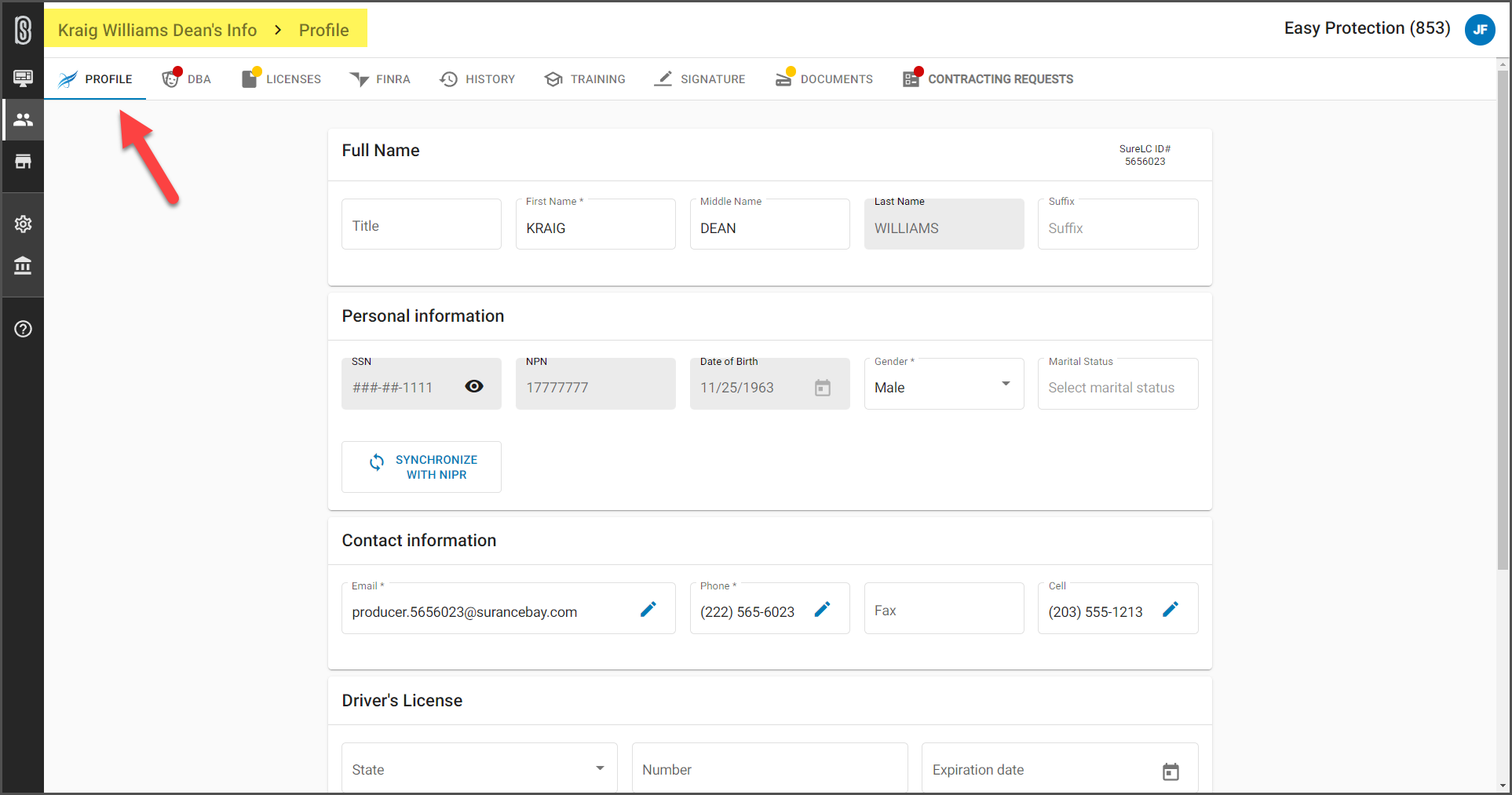Open the storefront icon in sidebar
Viewport: 1512px width, 795px height.
tap(23, 162)
